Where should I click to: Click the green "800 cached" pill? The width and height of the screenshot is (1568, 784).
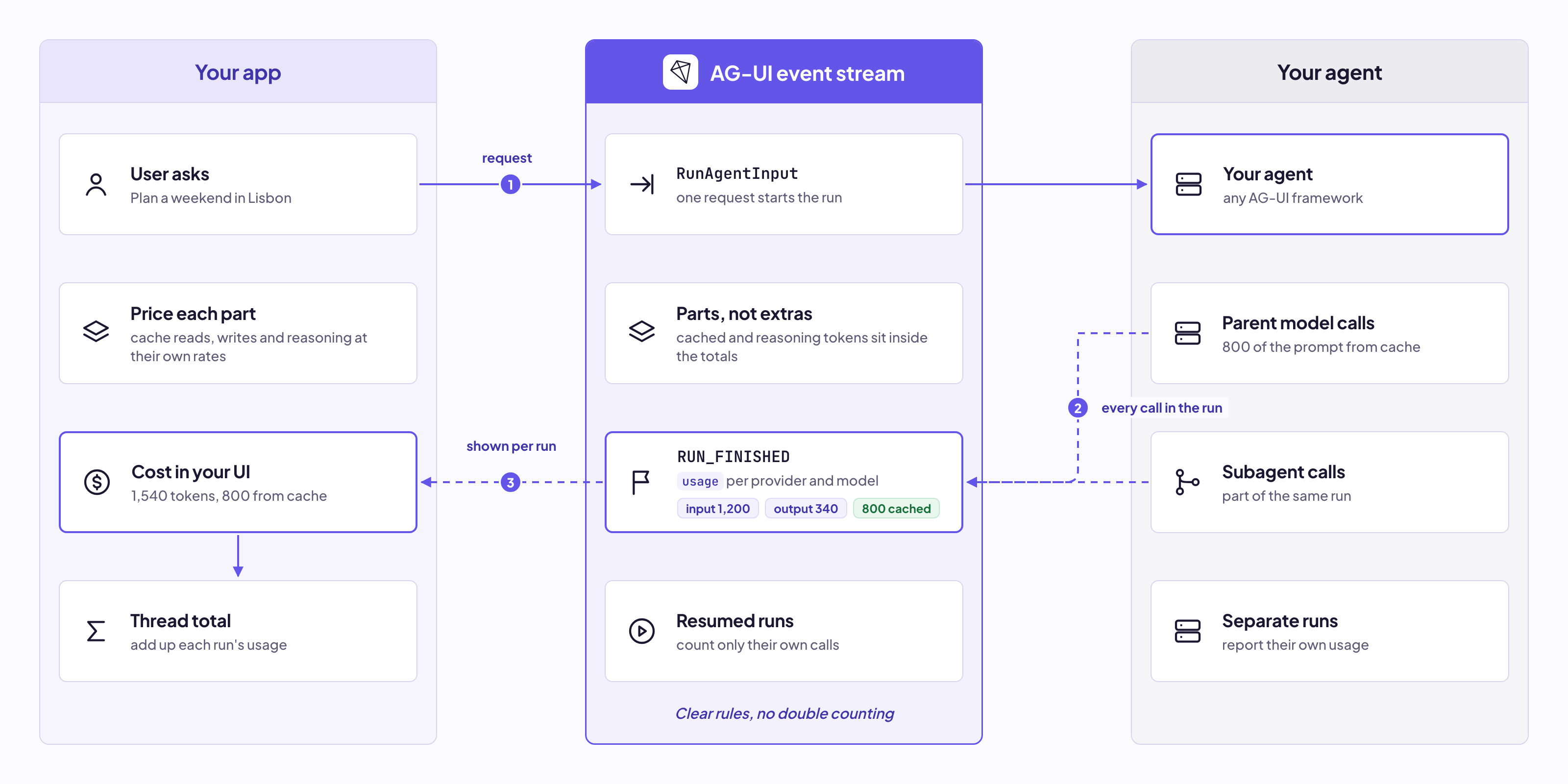pos(896,508)
